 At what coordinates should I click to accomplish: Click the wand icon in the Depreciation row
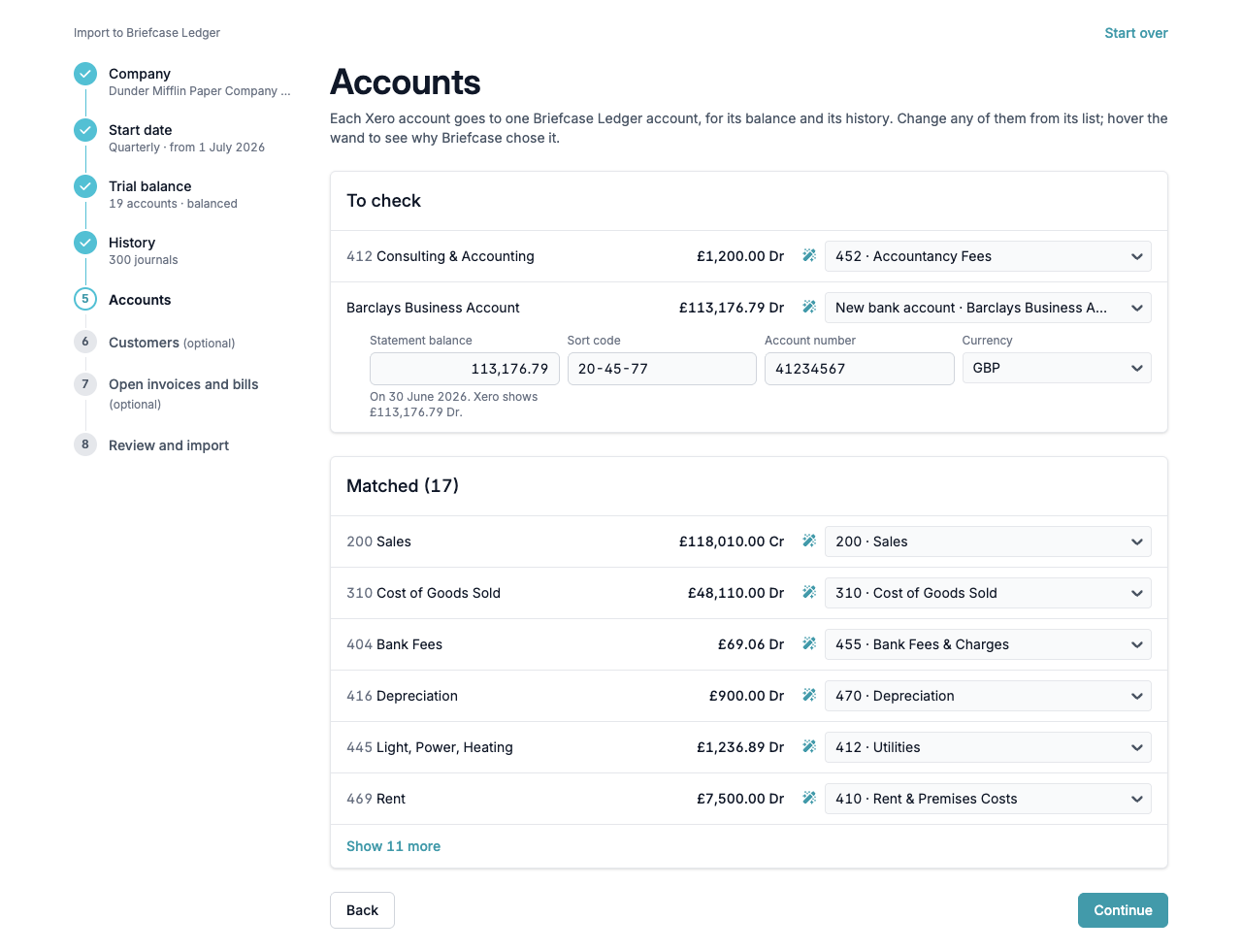[x=809, y=696]
